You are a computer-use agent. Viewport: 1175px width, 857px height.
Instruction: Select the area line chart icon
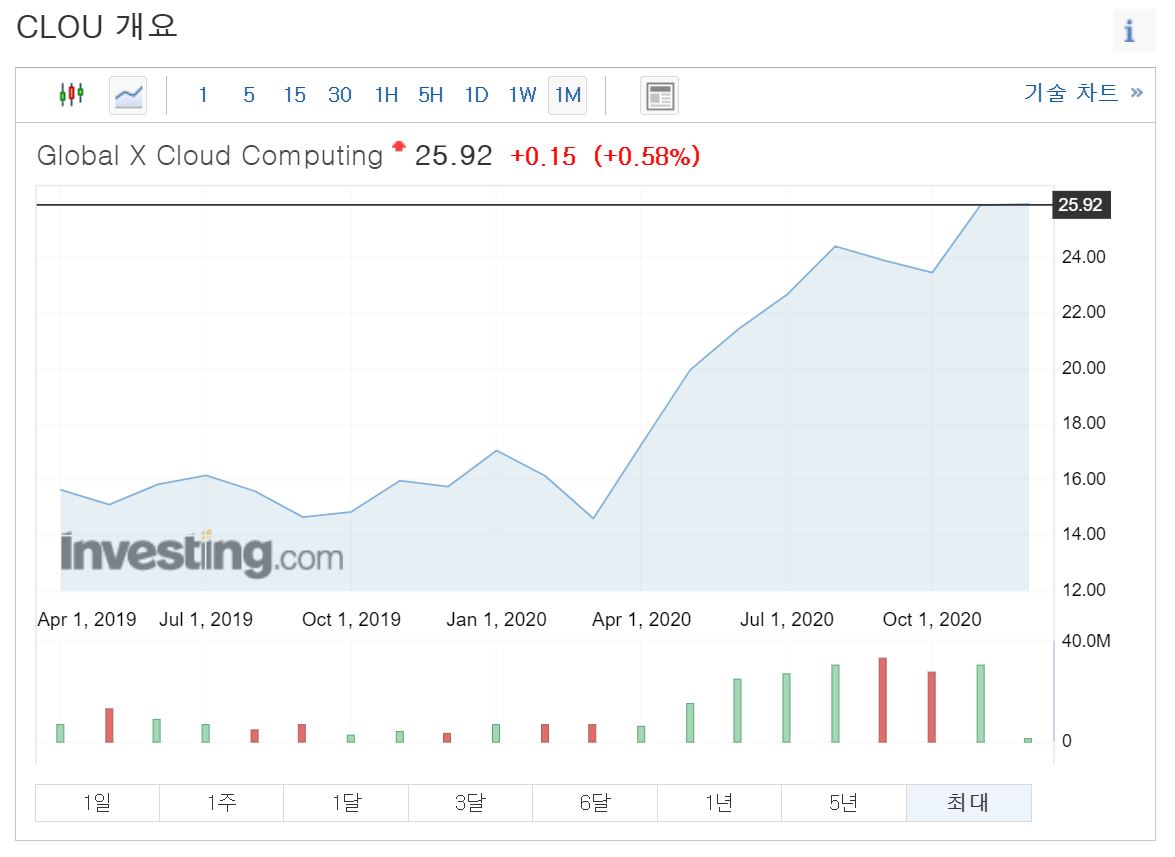(x=128, y=95)
